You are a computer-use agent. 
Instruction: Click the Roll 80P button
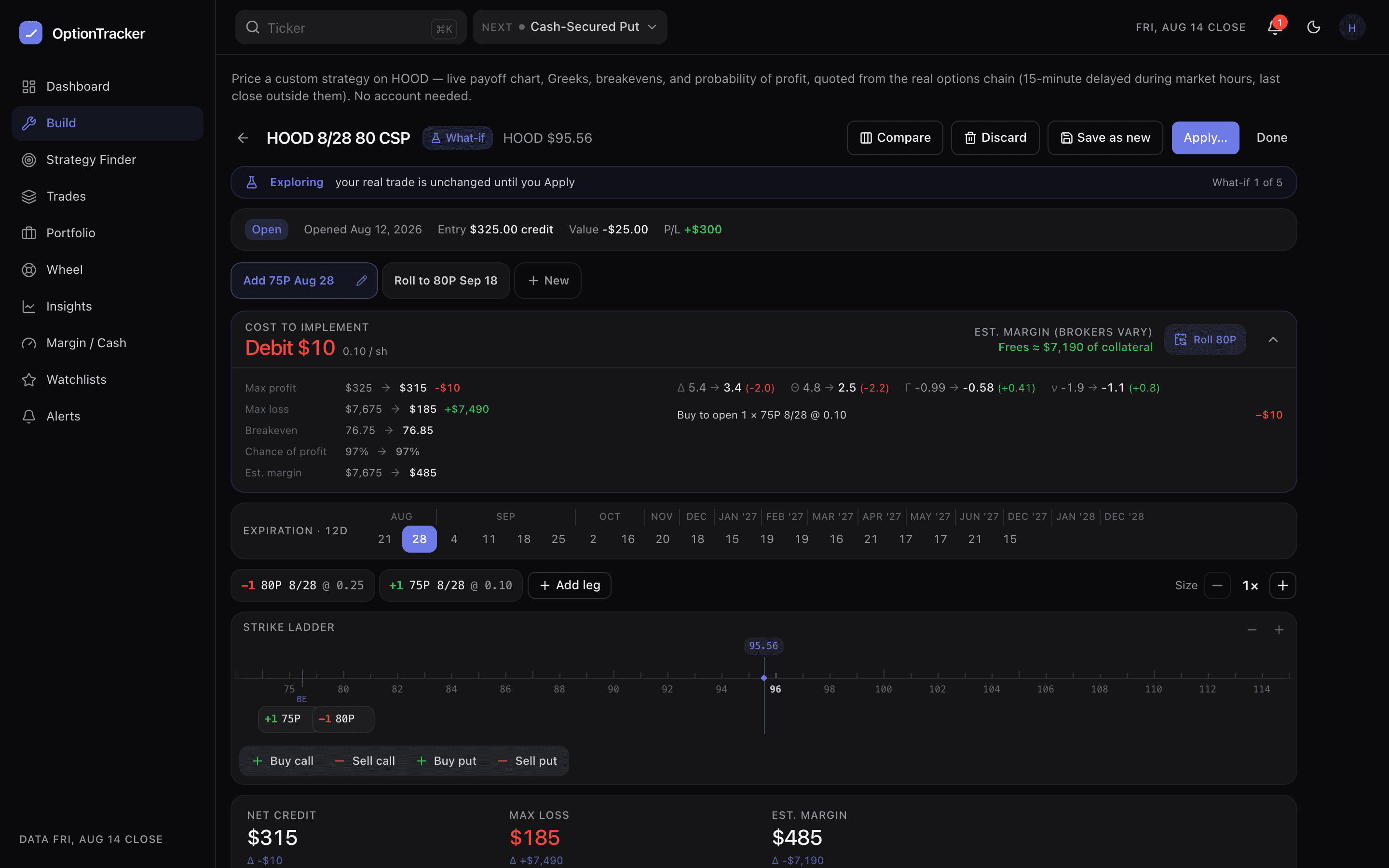tap(1205, 340)
